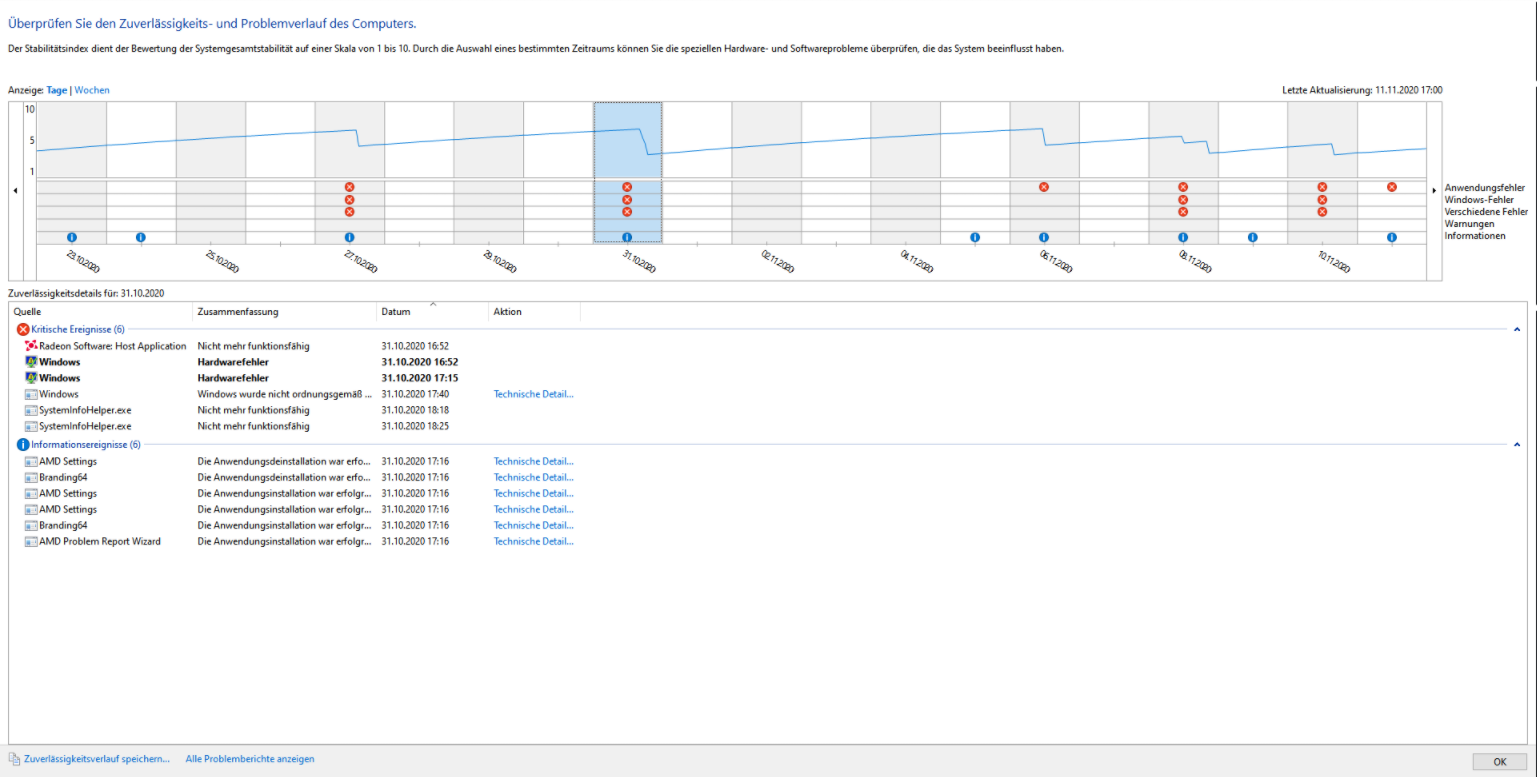Click the Windows icon of Hardwarefehler 17:15
The width and height of the screenshot is (1537, 777).
pyautogui.click(x=31, y=378)
